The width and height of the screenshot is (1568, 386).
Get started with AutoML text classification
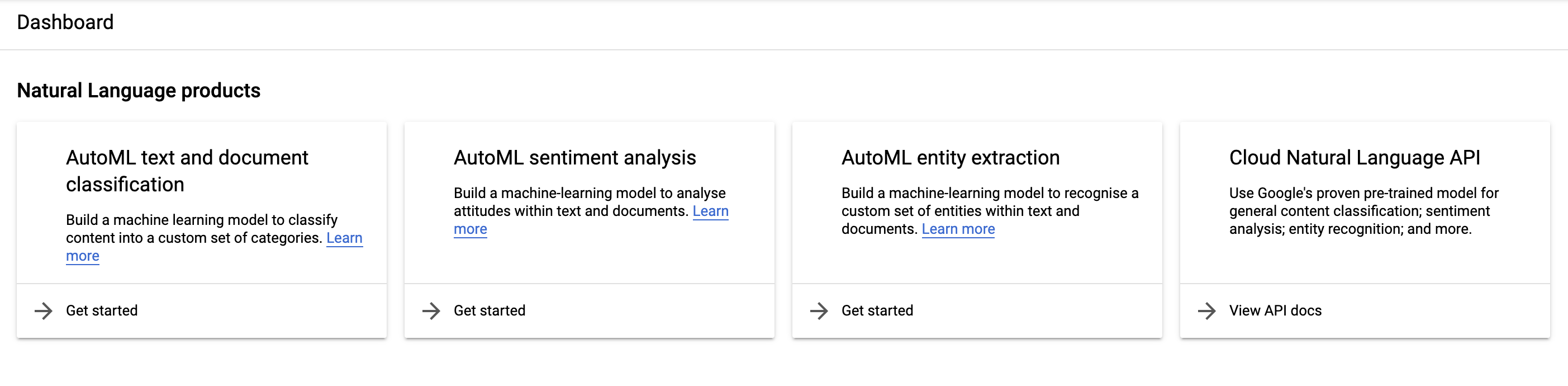(102, 310)
